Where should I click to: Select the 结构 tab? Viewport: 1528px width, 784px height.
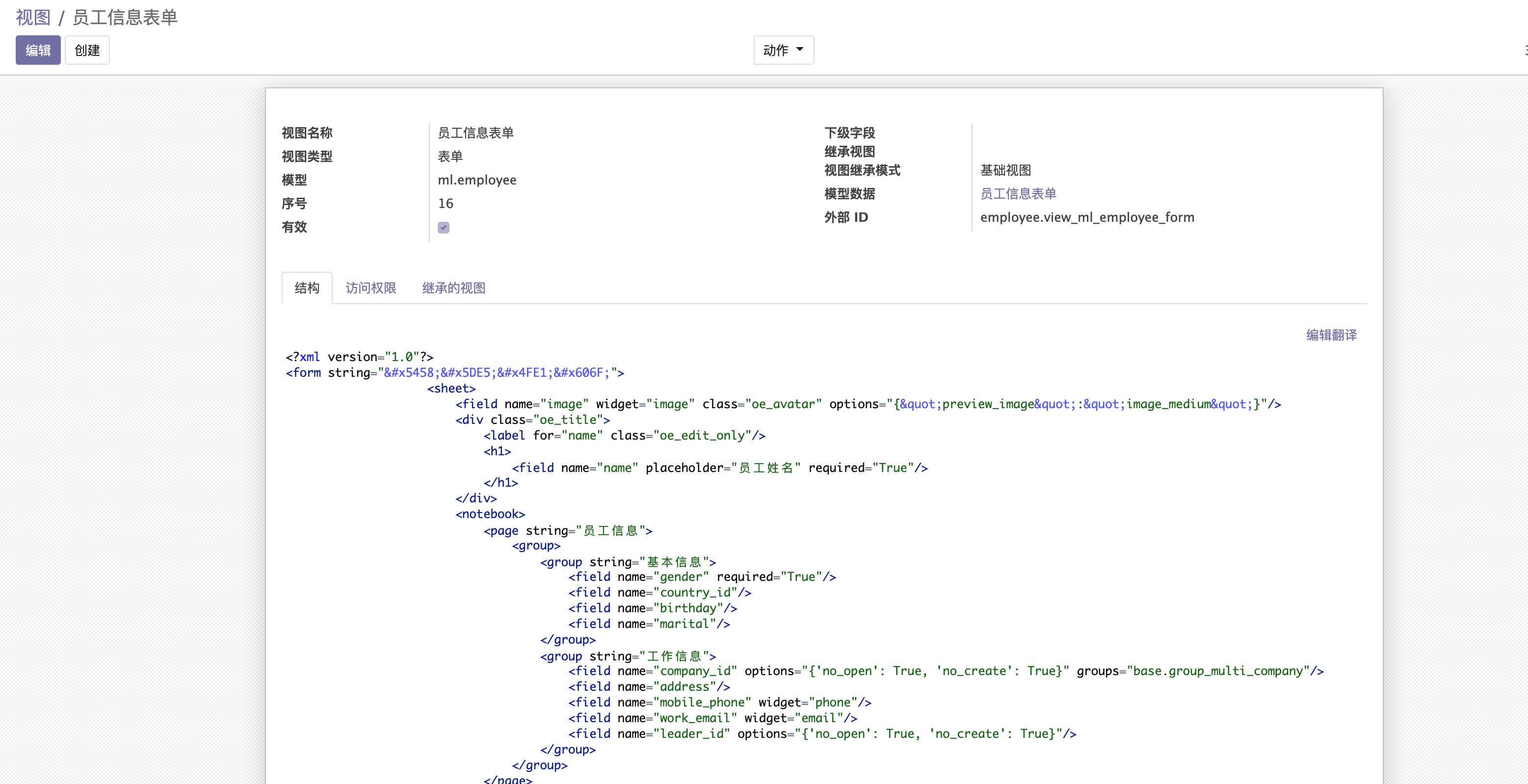click(x=306, y=287)
